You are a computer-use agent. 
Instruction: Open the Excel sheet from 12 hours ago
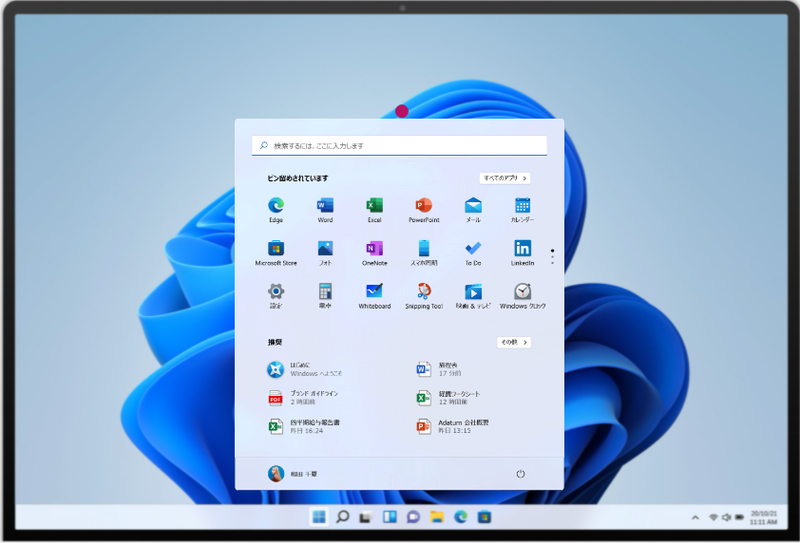448,398
